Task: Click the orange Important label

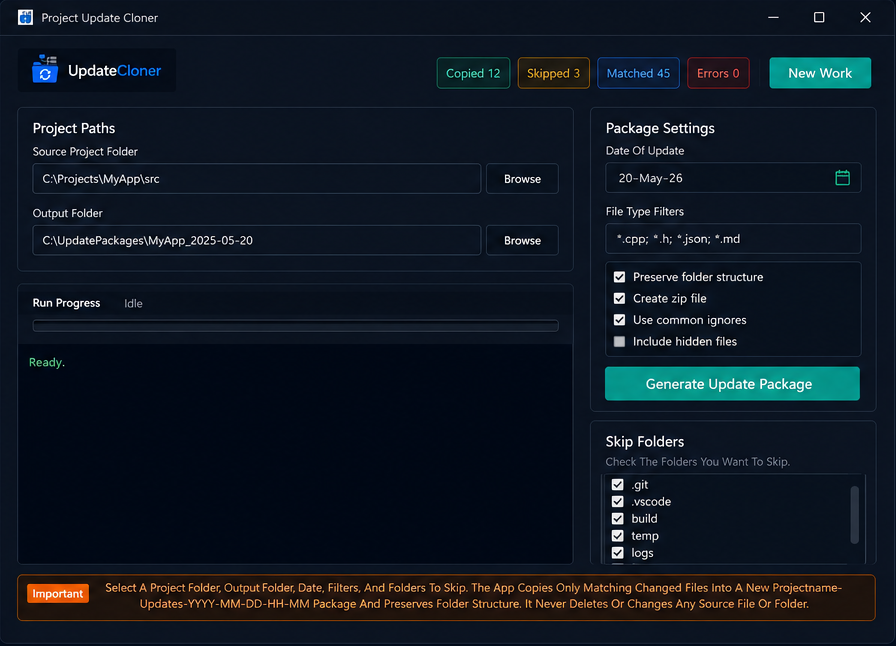Action: [x=58, y=593]
